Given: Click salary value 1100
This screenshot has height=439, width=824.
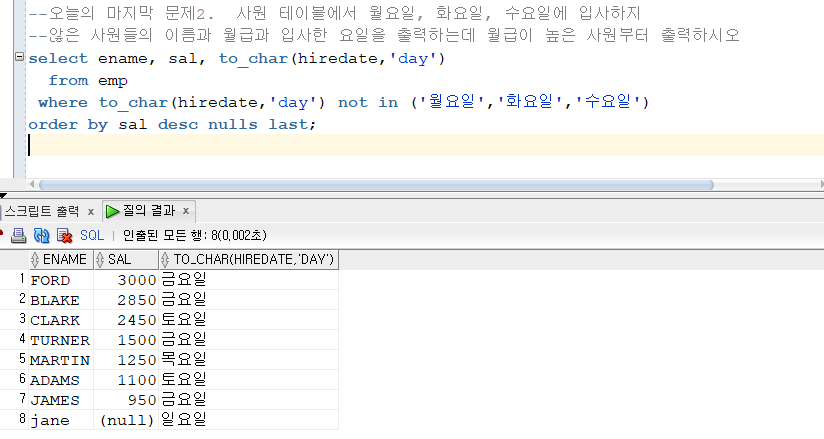Looking at the screenshot, I should click(137, 380).
